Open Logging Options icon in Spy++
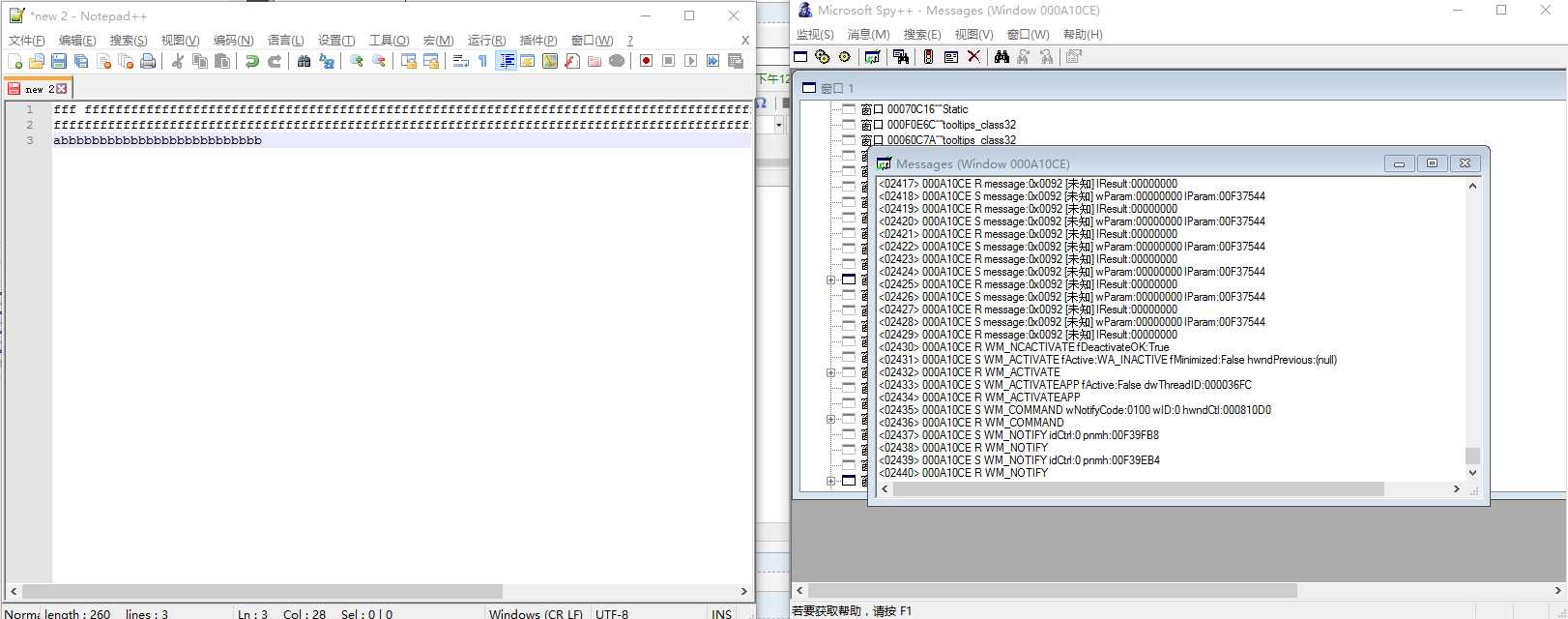This screenshot has width=1568, height=619. click(x=951, y=57)
